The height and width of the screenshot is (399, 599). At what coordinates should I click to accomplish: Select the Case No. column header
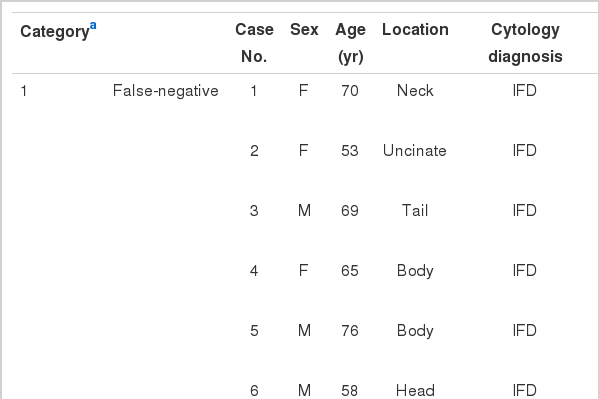pos(254,43)
